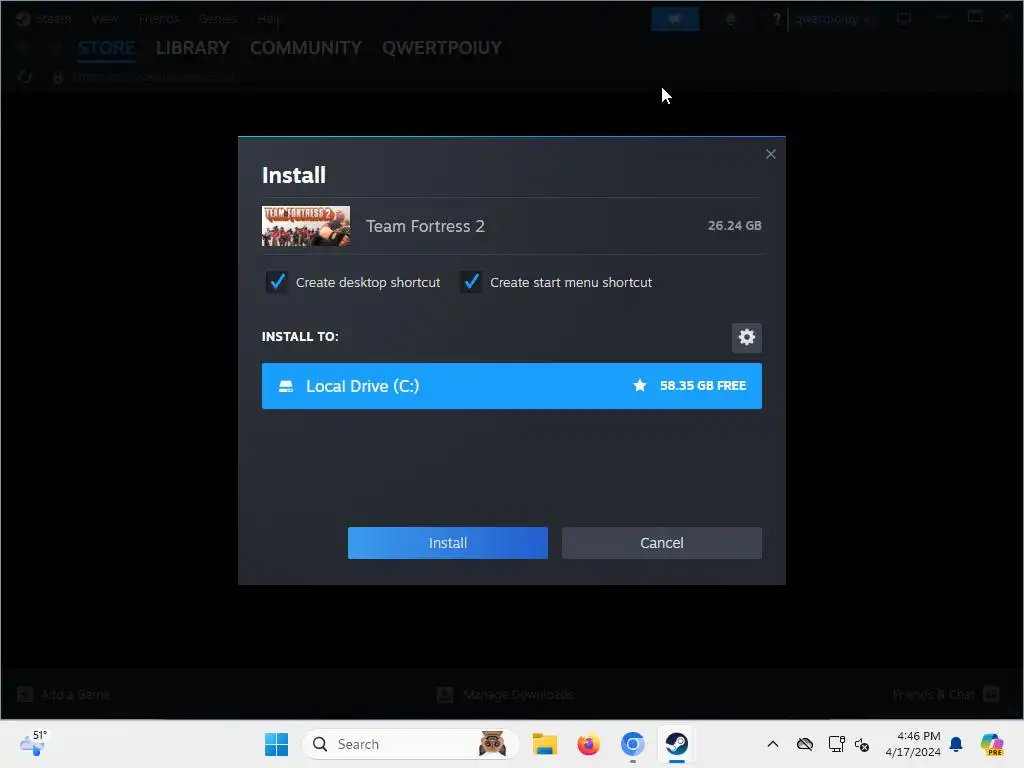Image resolution: width=1024 pixels, height=768 pixels.
Task: Click the Team Fortress 2 title text
Action: 425,226
